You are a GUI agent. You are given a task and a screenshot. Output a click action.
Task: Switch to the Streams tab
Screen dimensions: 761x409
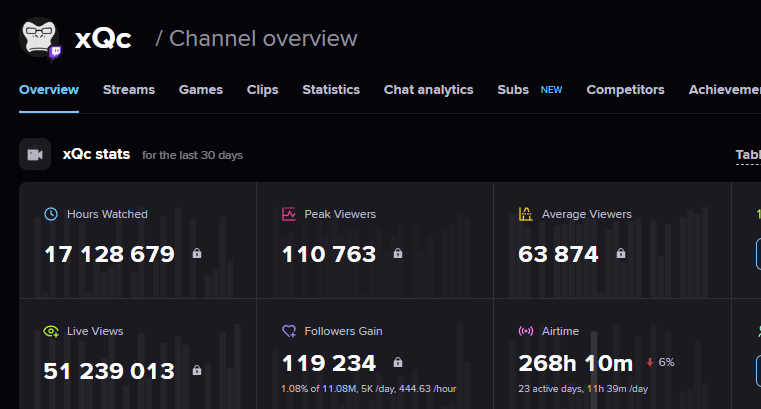pos(129,90)
